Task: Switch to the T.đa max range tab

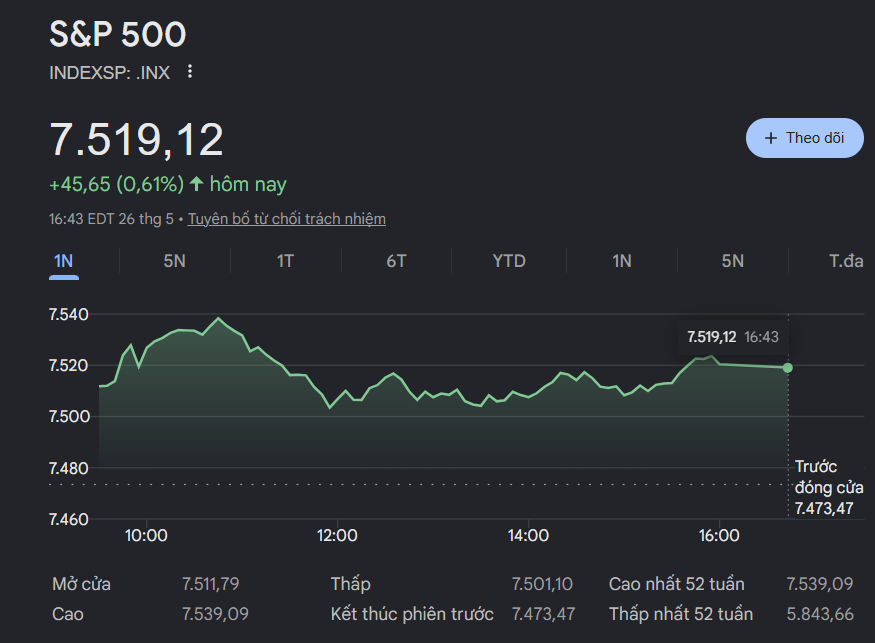Action: click(x=846, y=261)
